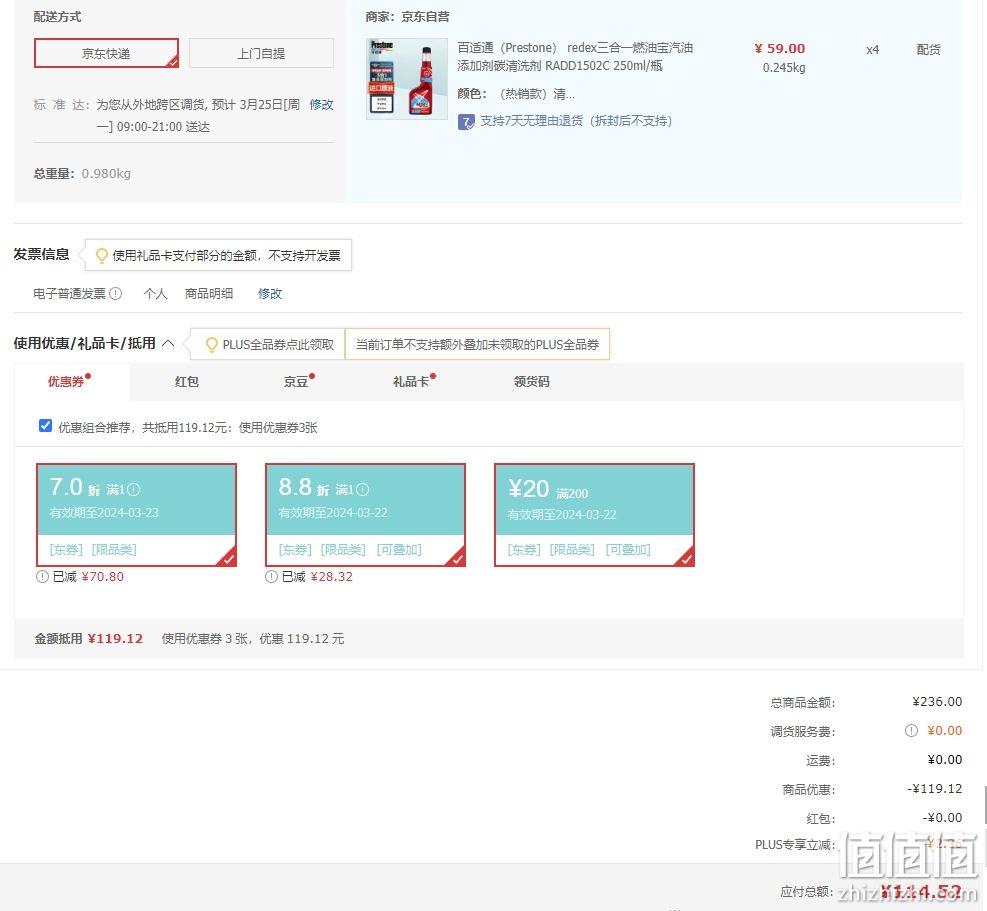Click lightbulb icon in invoice notice
The width and height of the screenshot is (987, 911).
(101, 255)
